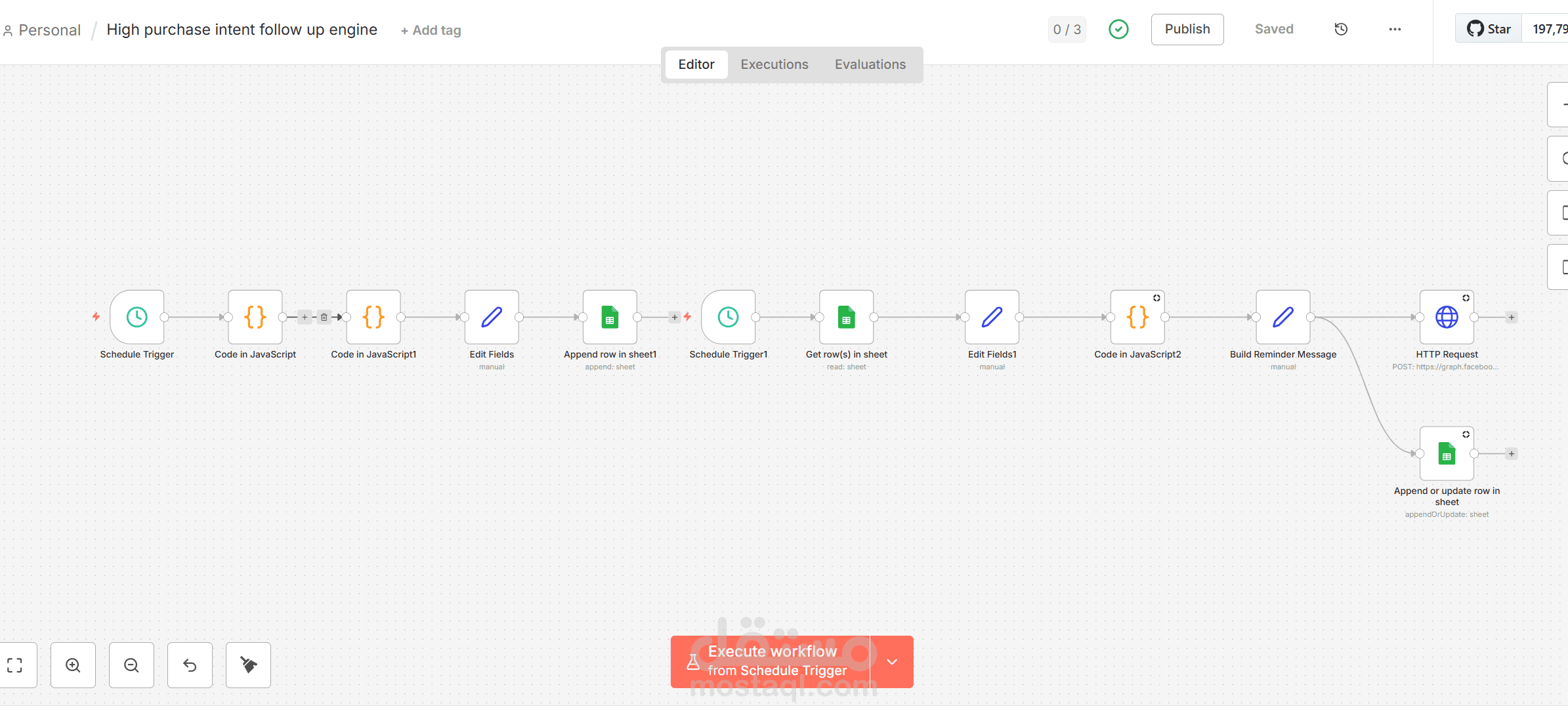Open the Edit Fields node
The image size is (1568, 717).
pos(492,317)
